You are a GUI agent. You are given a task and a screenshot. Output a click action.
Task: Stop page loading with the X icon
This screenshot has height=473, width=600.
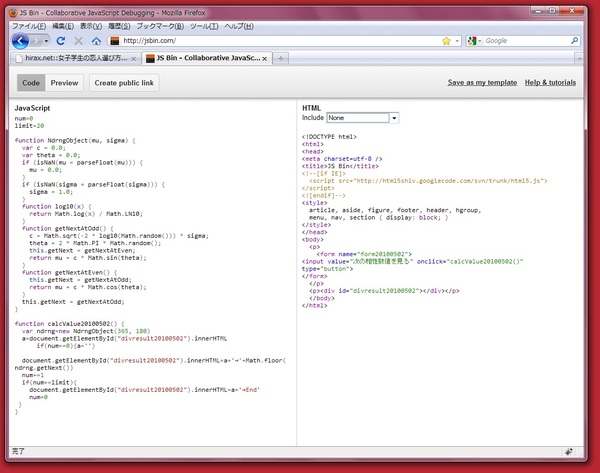tap(78, 41)
